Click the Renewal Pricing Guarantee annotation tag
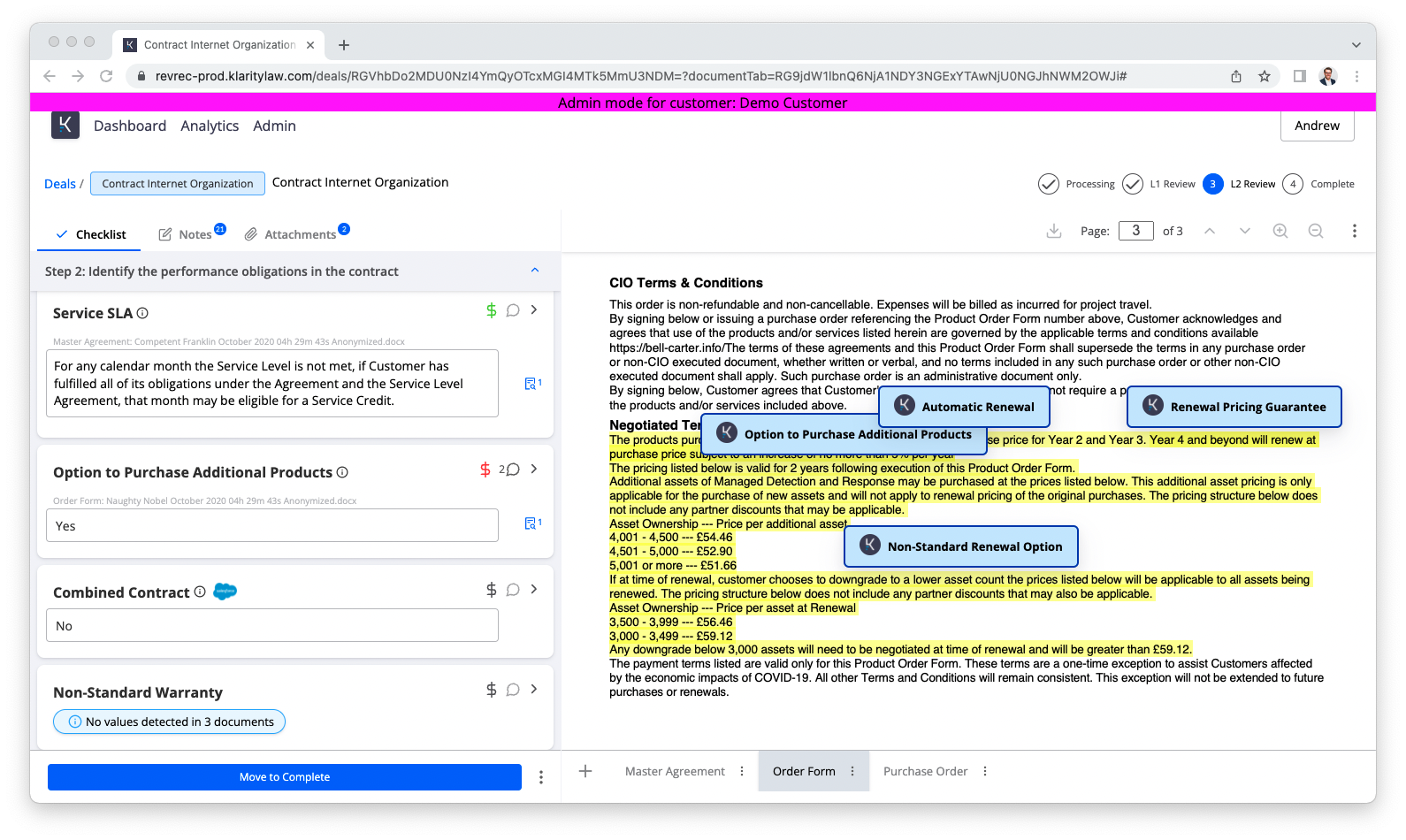Screen dimensions: 1406x840 click(x=1234, y=407)
